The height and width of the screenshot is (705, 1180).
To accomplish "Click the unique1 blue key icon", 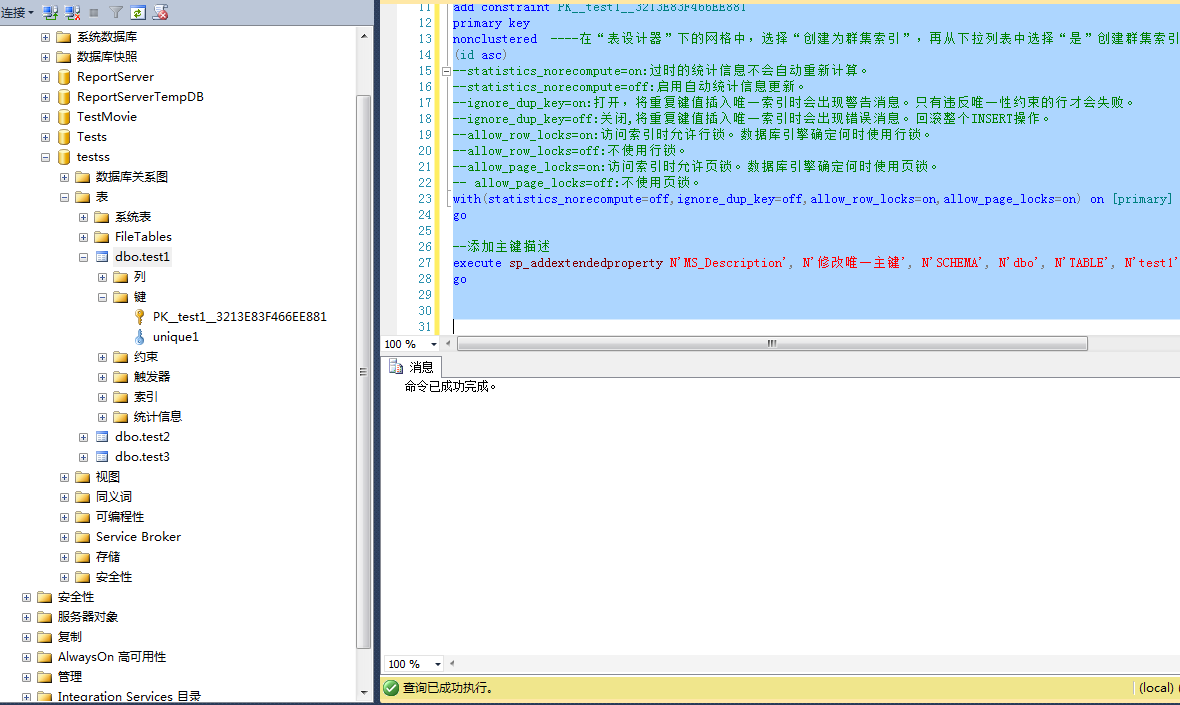I will [x=139, y=336].
